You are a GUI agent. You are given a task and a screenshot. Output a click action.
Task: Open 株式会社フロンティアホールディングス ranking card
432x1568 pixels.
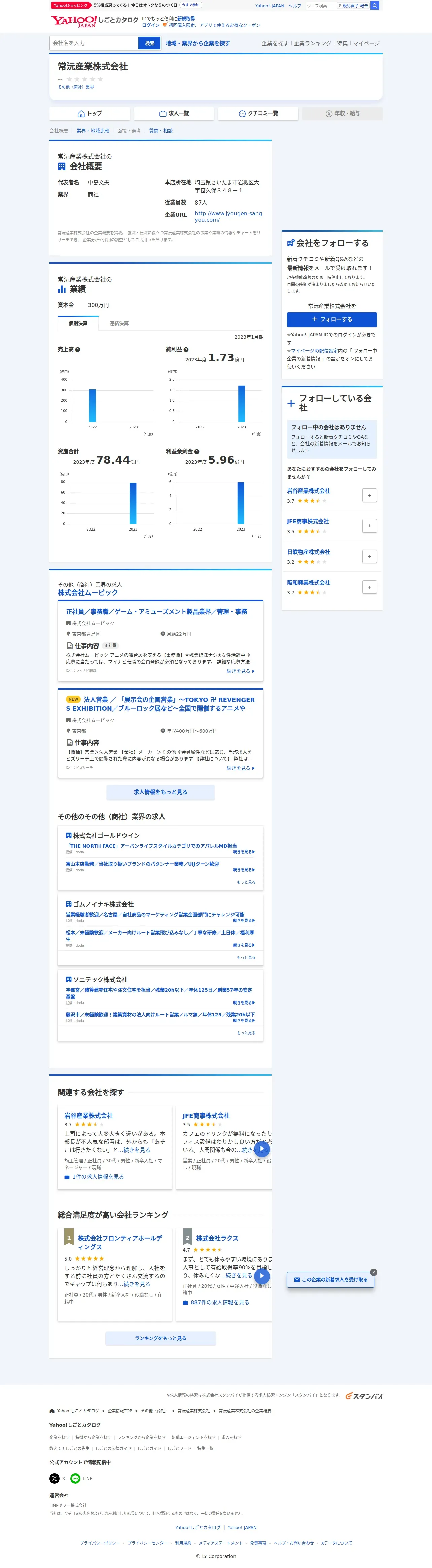(x=120, y=1242)
